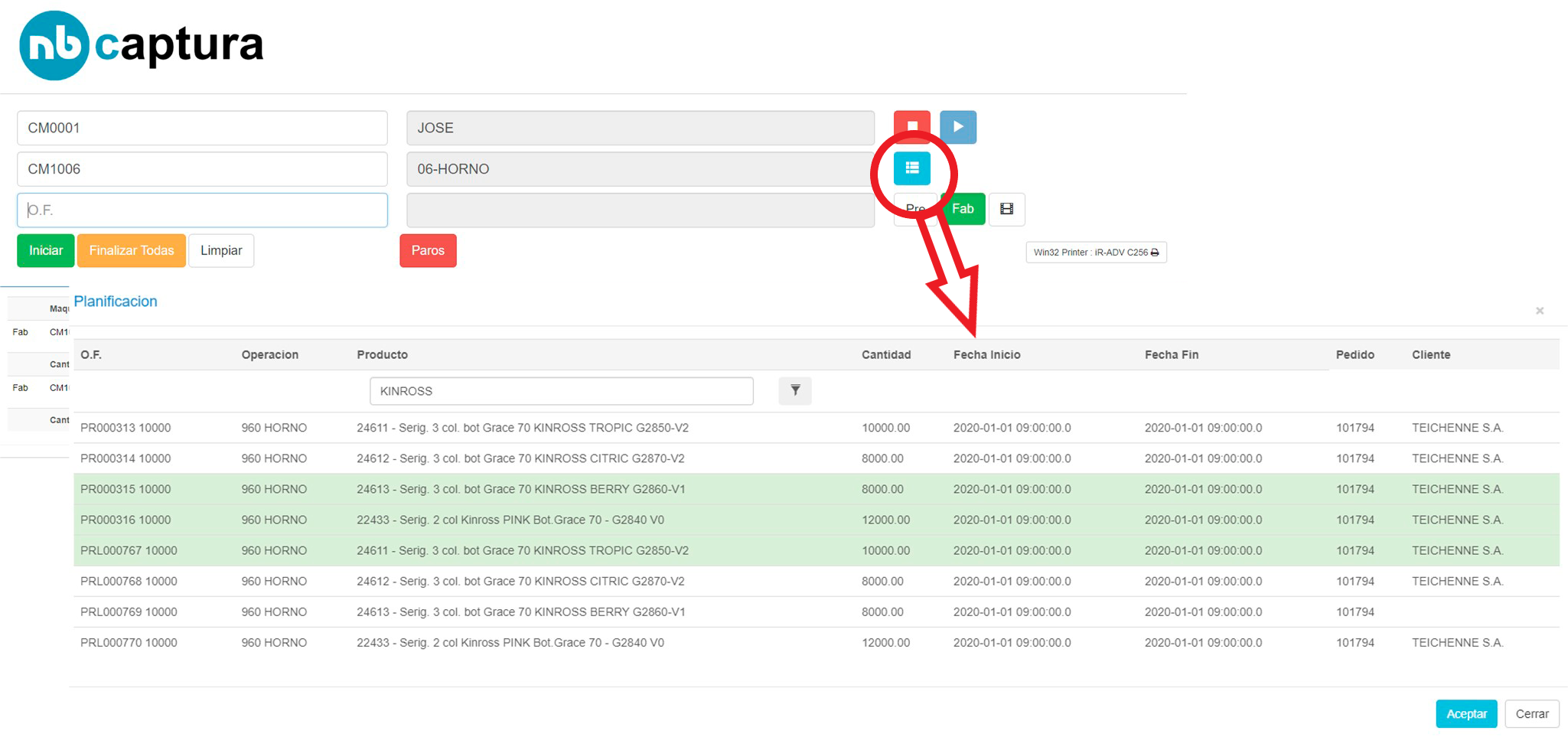Click the CM0001 operator code field

pyautogui.click(x=202, y=128)
